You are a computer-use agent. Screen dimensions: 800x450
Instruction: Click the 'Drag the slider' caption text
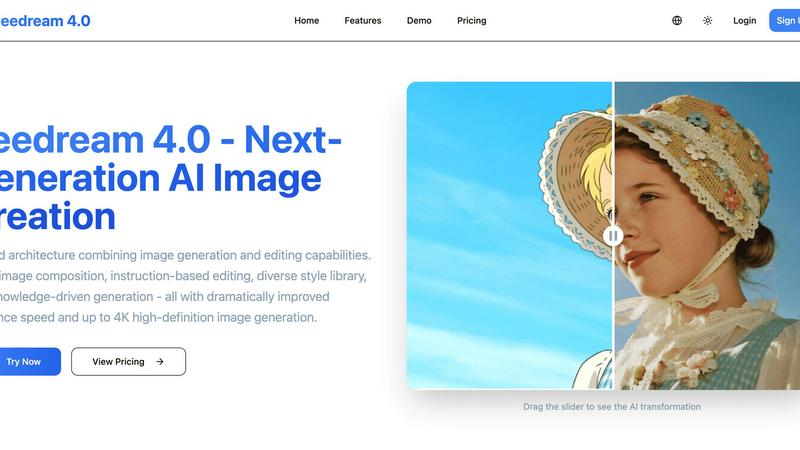pyautogui.click(x=612, y=407)
